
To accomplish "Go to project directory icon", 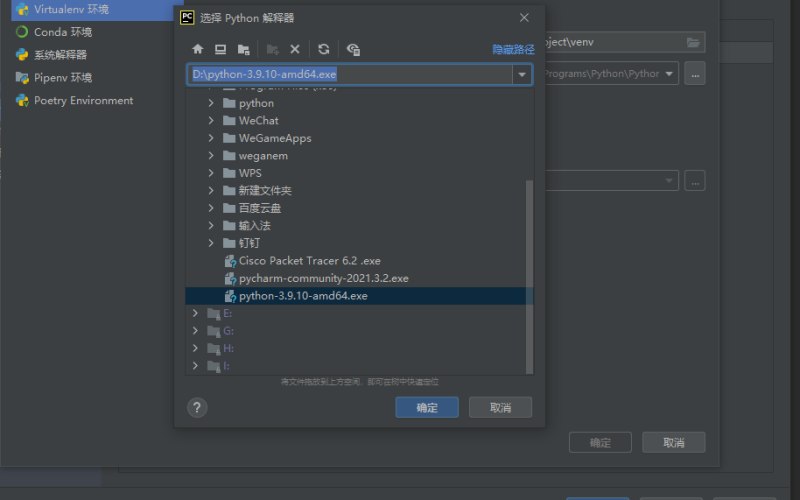I will coord(244,49).
